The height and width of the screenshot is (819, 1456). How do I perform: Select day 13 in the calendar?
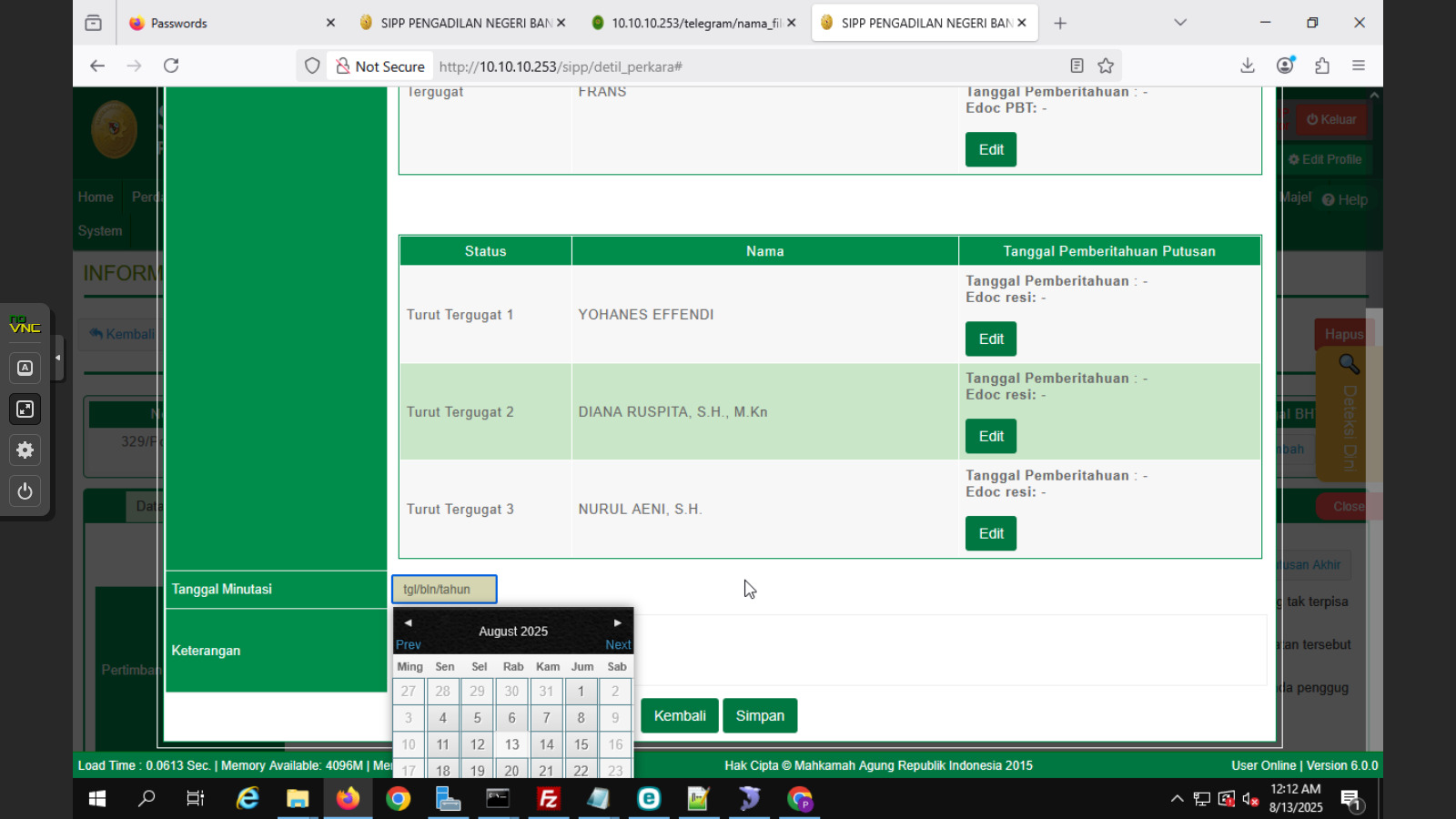(511, 744)
